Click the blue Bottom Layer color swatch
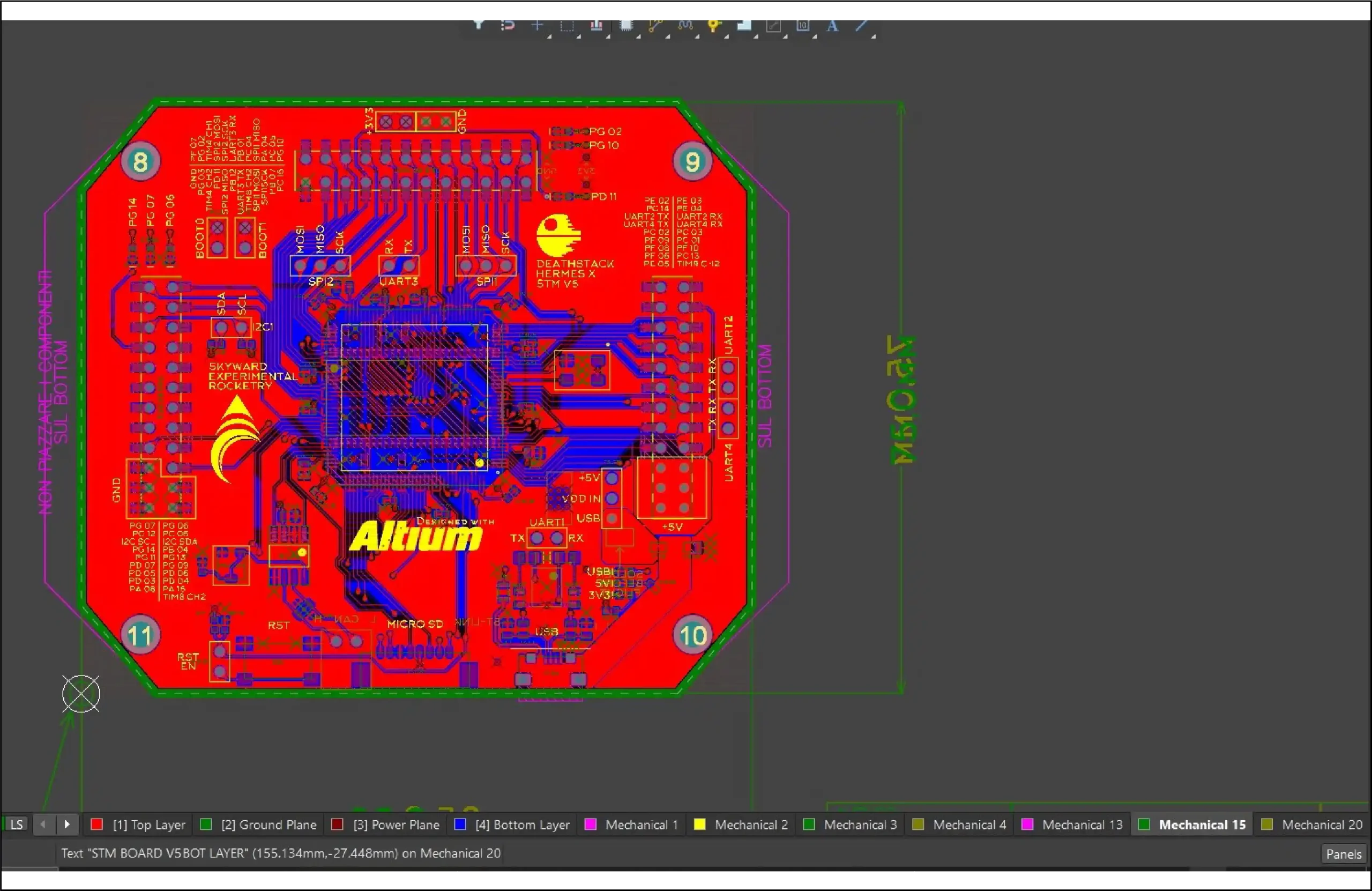This screenshot has height=891, width=1372. point(459,824)
